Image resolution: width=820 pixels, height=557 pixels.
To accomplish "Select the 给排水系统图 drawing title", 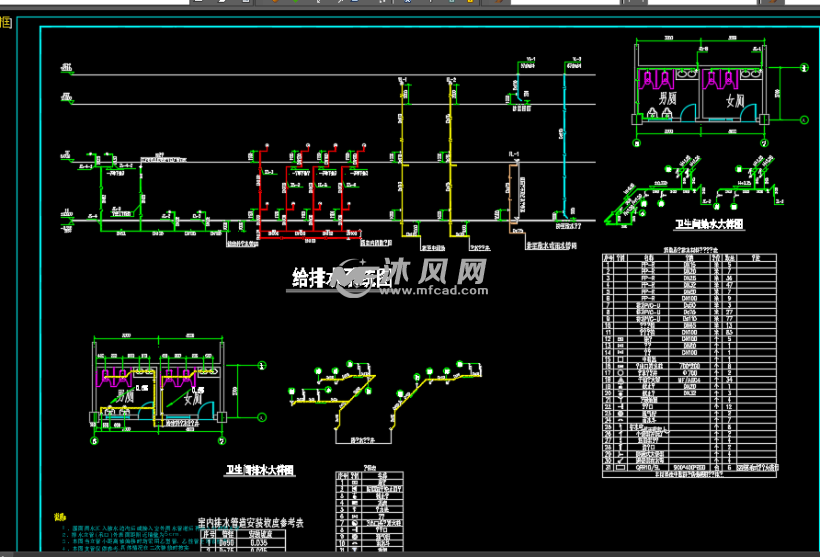I will pyautogui.click(x=341, y=278).
